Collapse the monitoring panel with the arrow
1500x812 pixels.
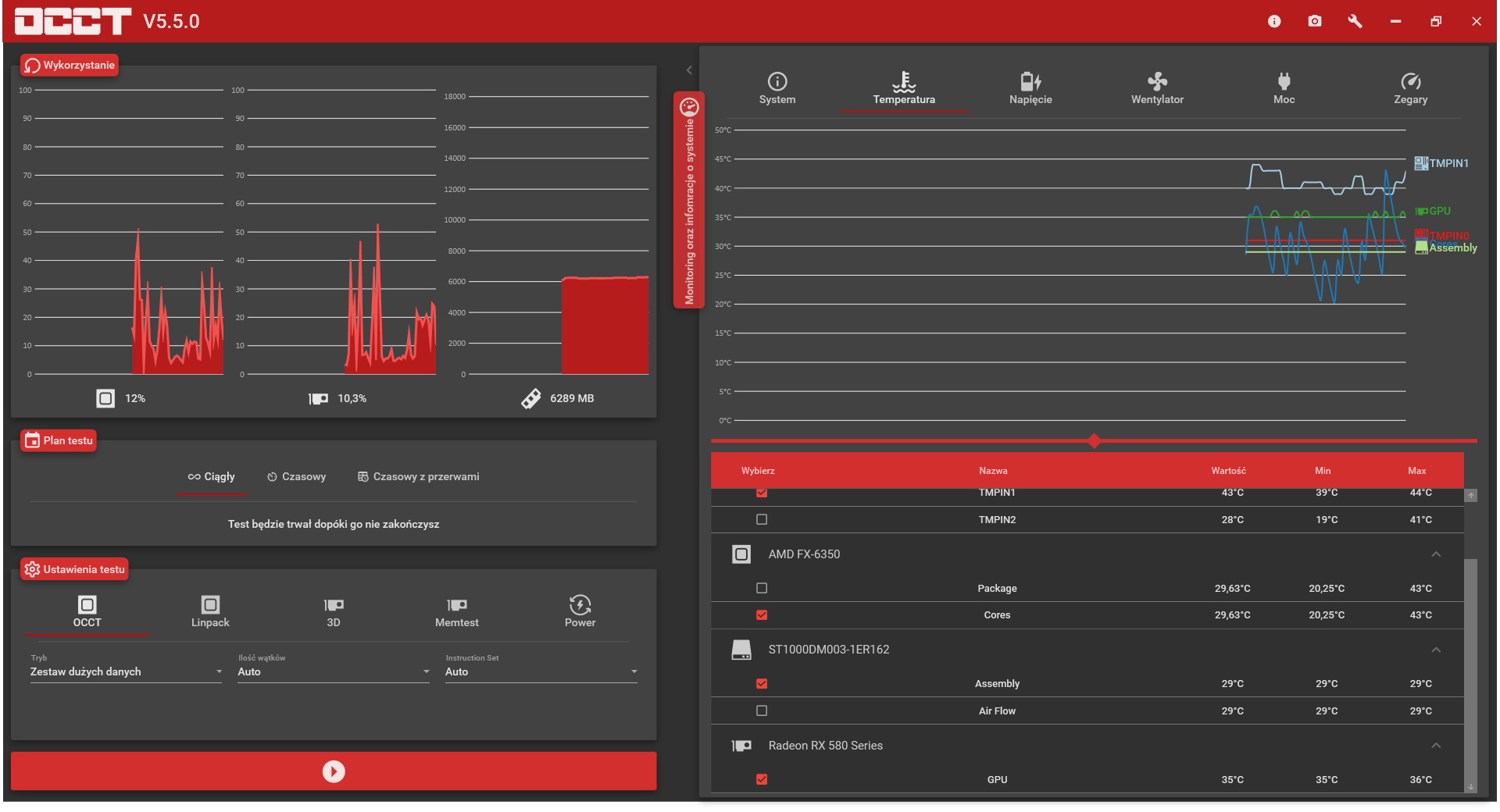[x=689, y=70]
